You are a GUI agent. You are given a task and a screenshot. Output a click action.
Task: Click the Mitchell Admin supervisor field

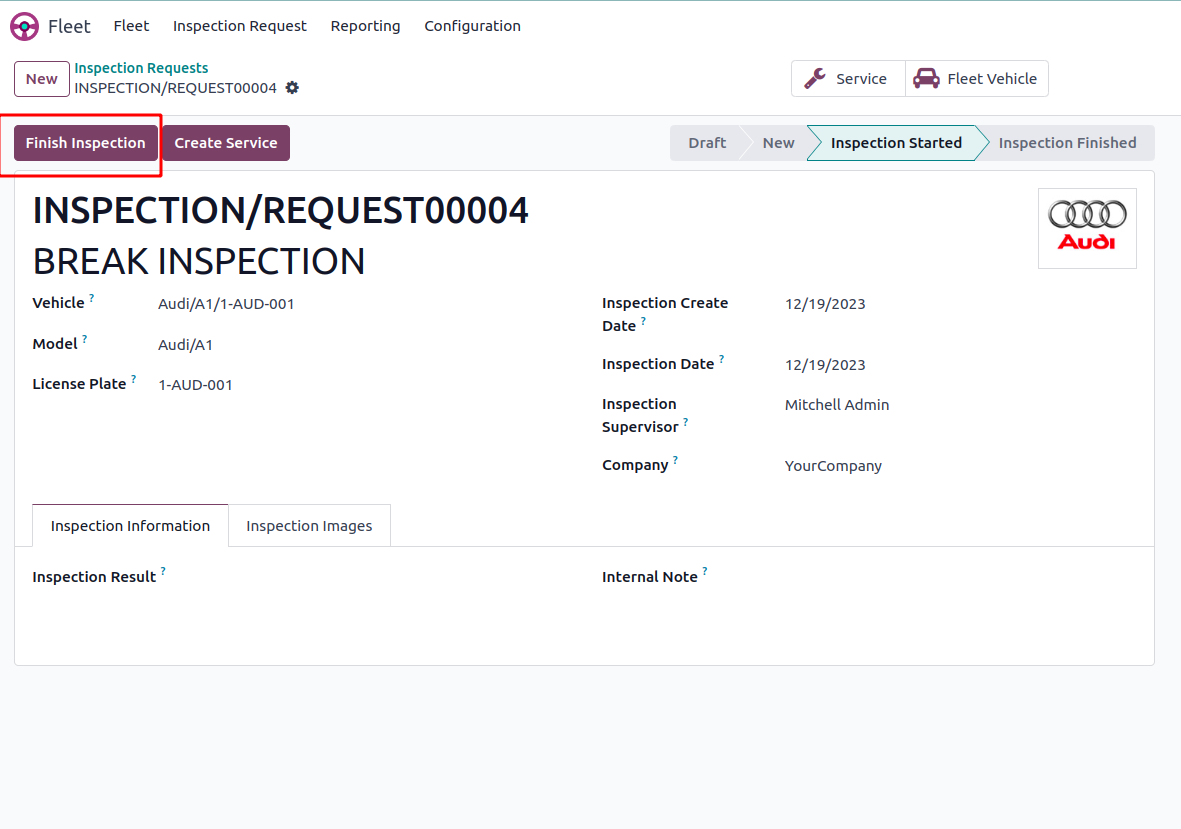point(837,405)
